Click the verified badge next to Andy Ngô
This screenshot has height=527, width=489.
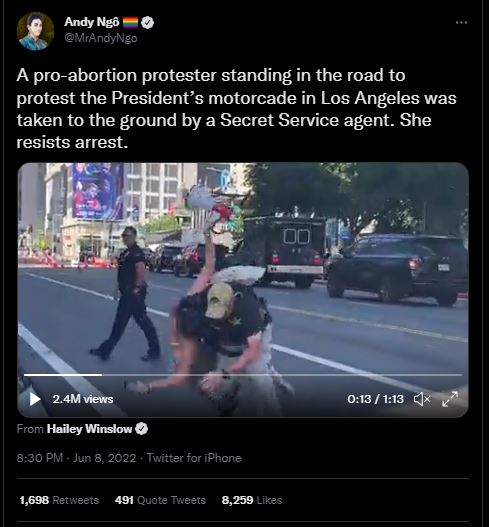(147, 23)
